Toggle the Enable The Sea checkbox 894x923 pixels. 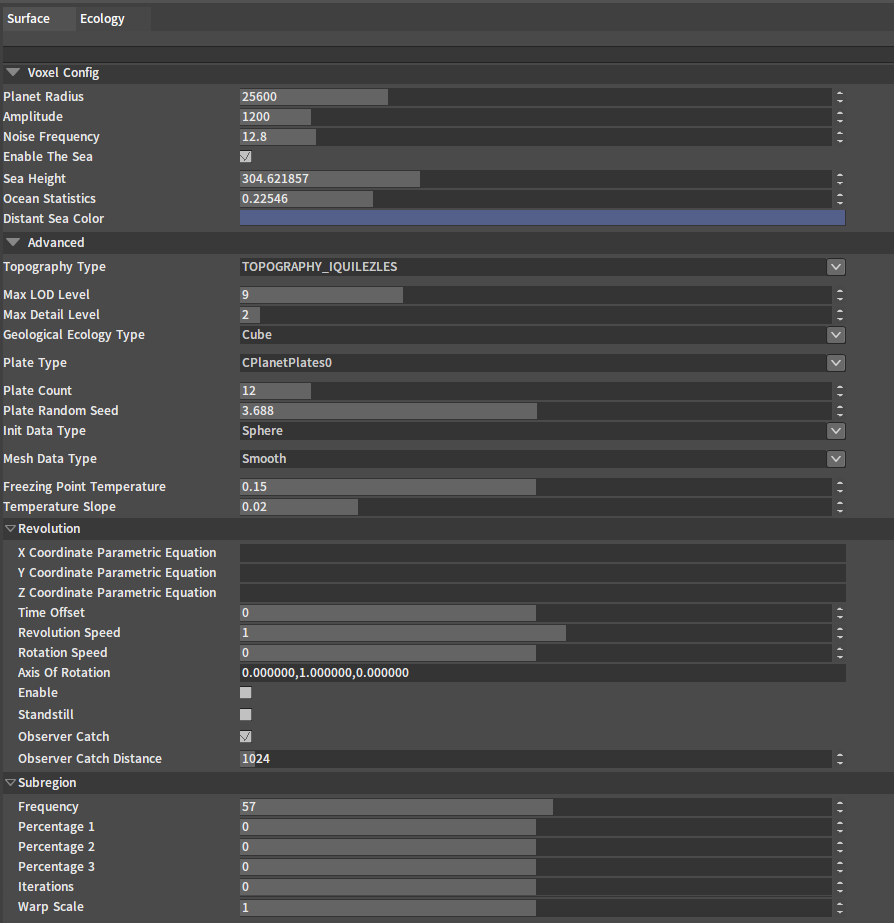click(x=246, y=157)
